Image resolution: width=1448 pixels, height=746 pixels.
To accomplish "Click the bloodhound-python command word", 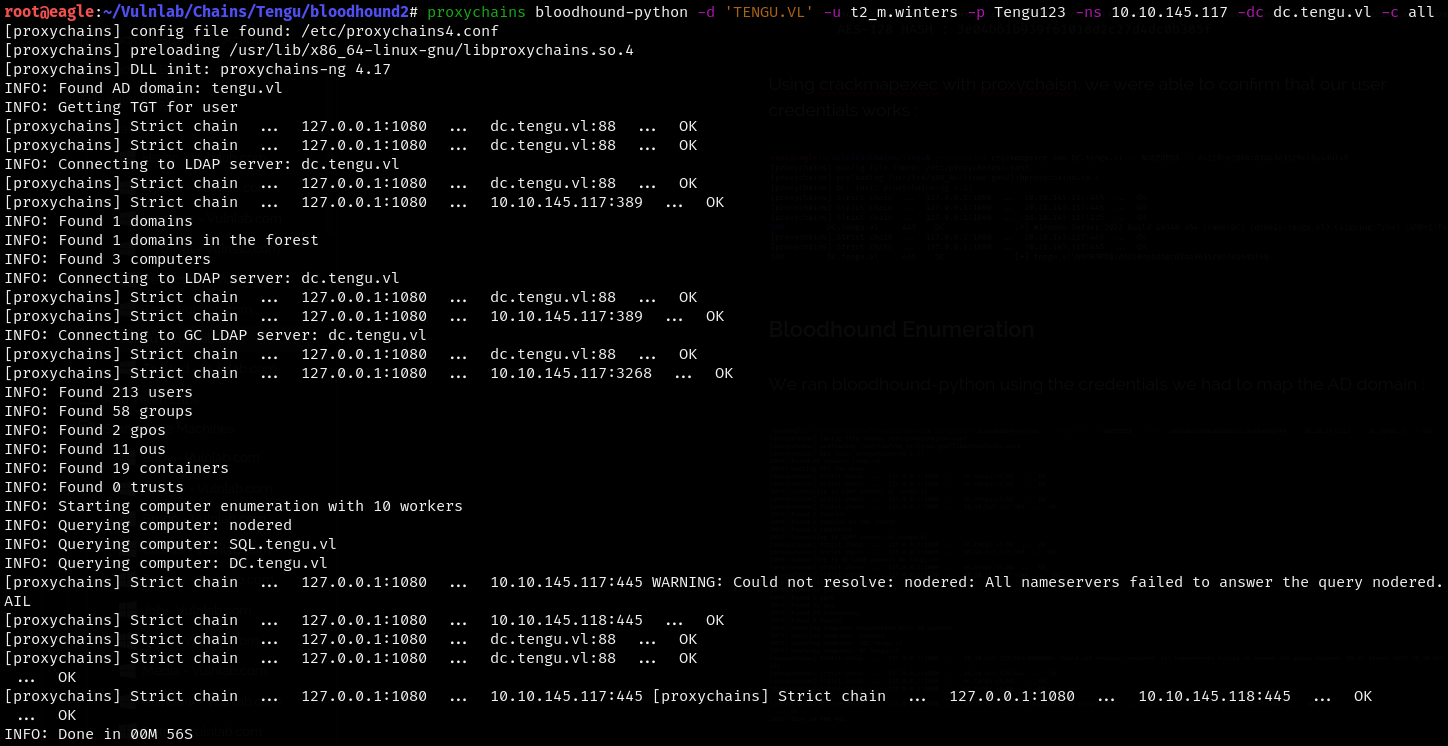I will 611,12.
